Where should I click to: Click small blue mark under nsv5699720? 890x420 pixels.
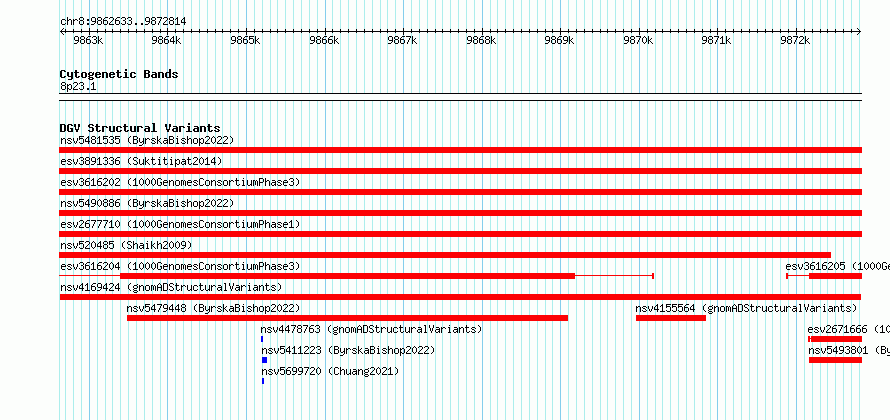pos(263,381)
